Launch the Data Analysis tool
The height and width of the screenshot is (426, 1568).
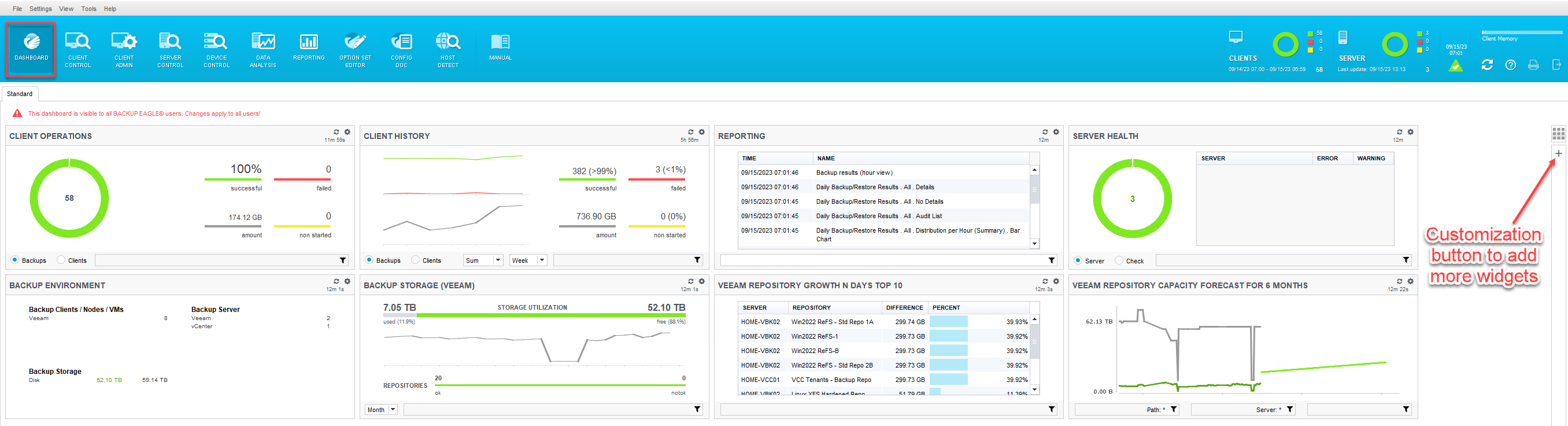263,49
